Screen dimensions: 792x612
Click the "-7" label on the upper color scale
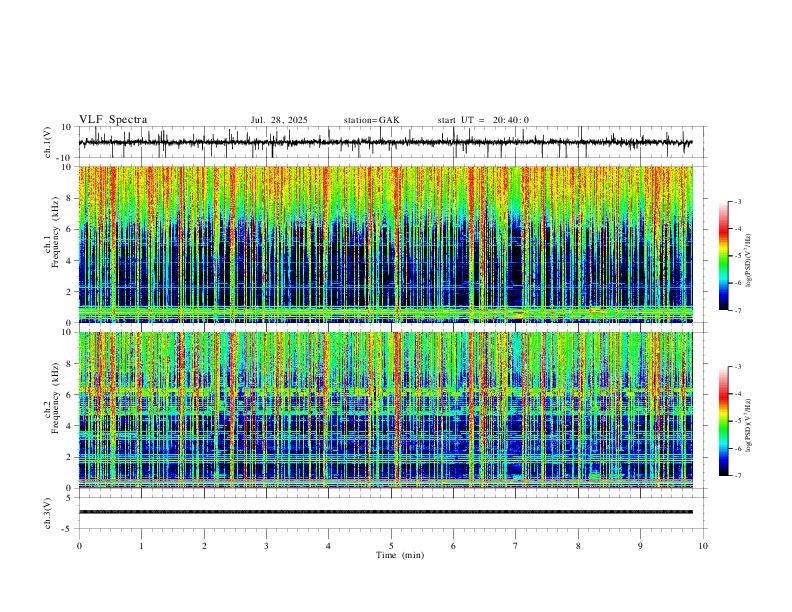738,311
